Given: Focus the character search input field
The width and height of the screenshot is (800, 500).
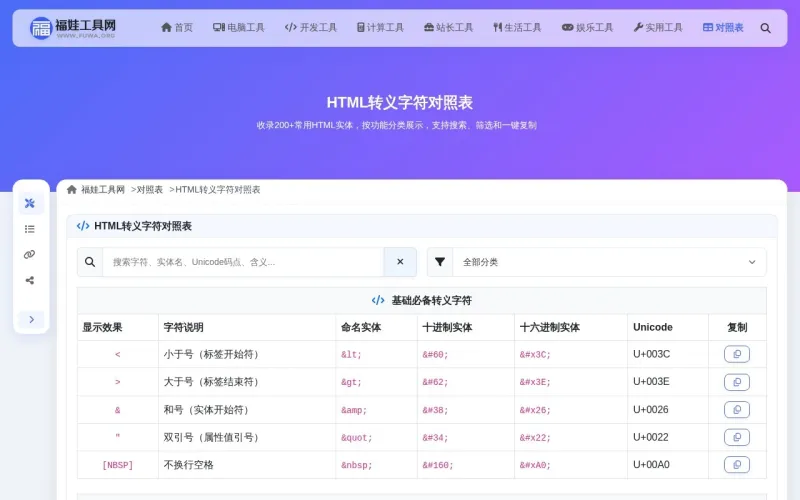Looking at the screenshot, I should click(243, 262).
